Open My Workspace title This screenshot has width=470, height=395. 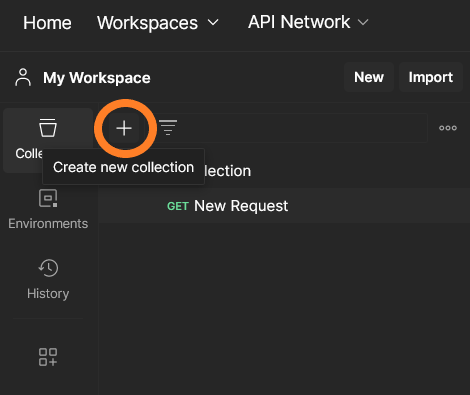pos(97,78)
